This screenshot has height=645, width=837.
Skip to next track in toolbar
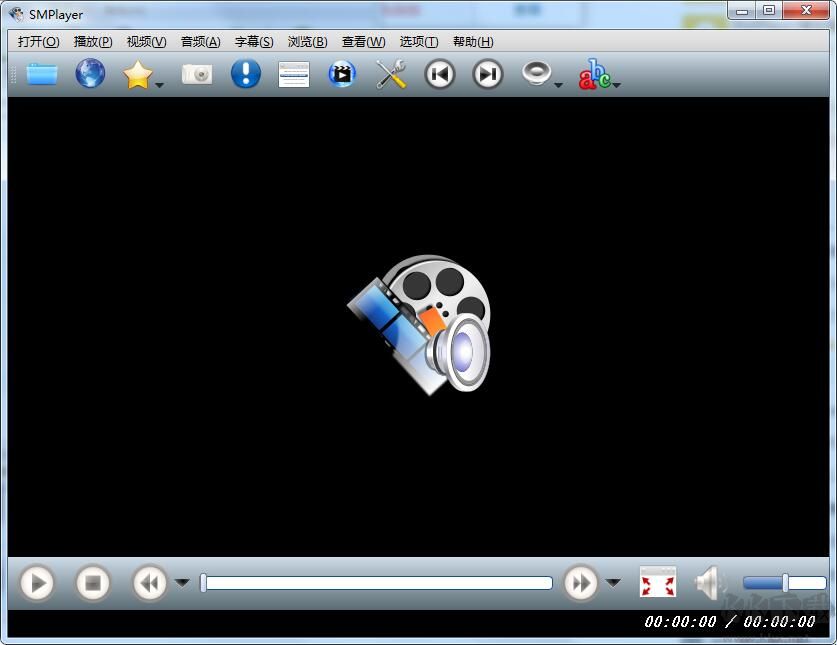pos(487,74)
